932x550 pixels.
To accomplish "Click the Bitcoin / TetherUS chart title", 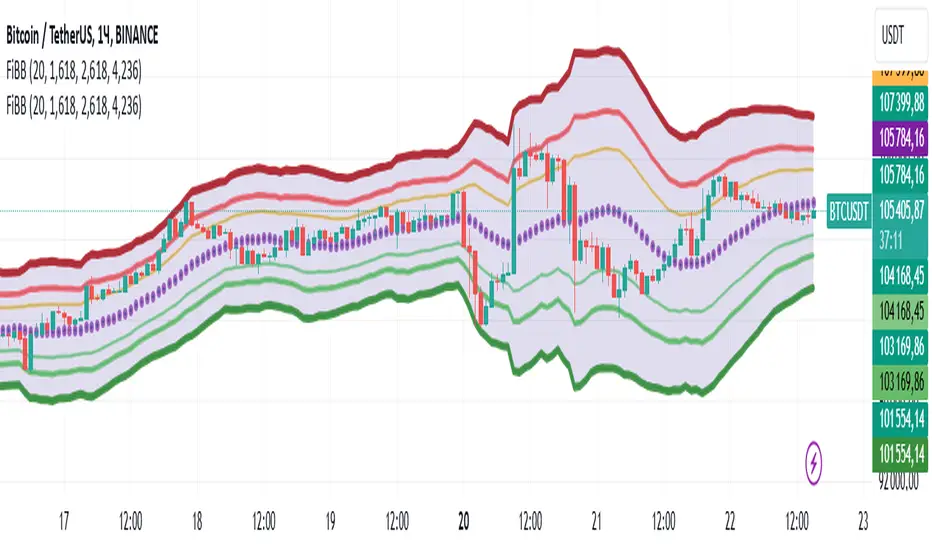I will coord(85,36).
